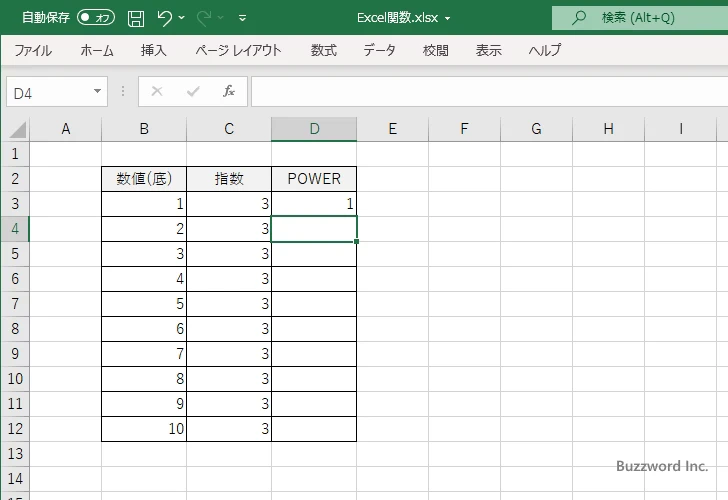Select cell B4 containing 2
The height and width of the screenshot is (500, 728).
[144, 229]
